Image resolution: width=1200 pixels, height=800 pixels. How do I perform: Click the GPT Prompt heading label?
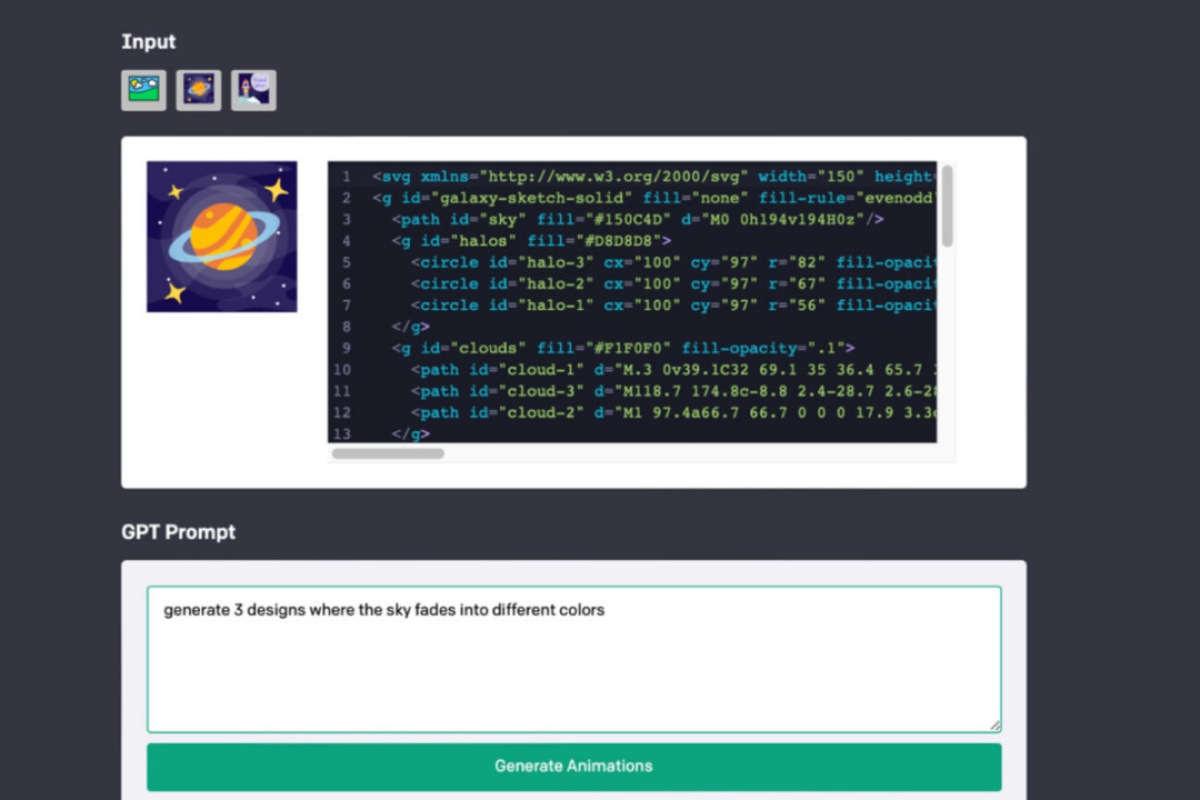[180, 532]
